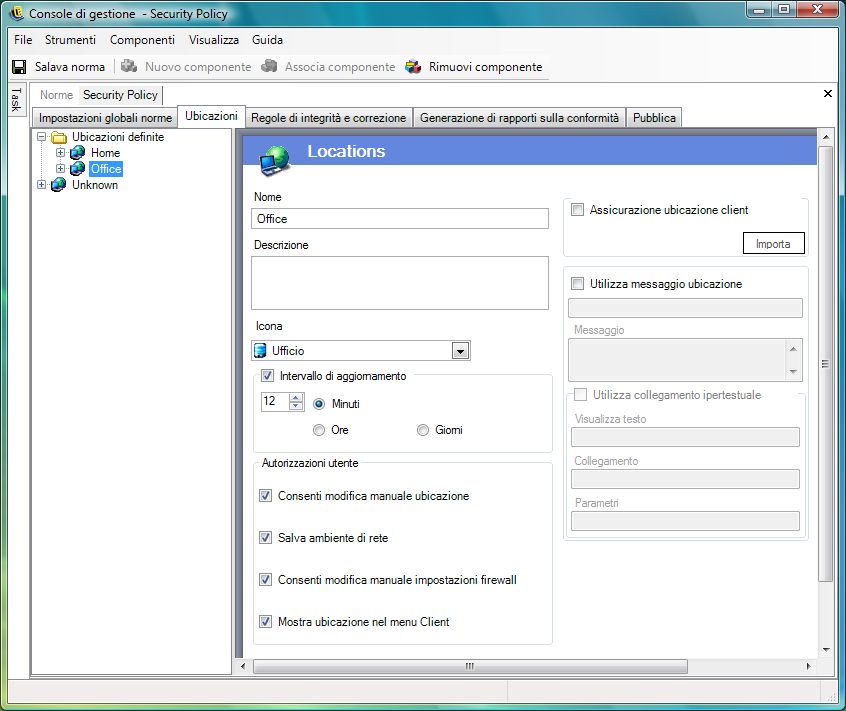This screenshot has width=846, height=711.
Task: Click the globe icon beside Home
Action: coord(78,153)
